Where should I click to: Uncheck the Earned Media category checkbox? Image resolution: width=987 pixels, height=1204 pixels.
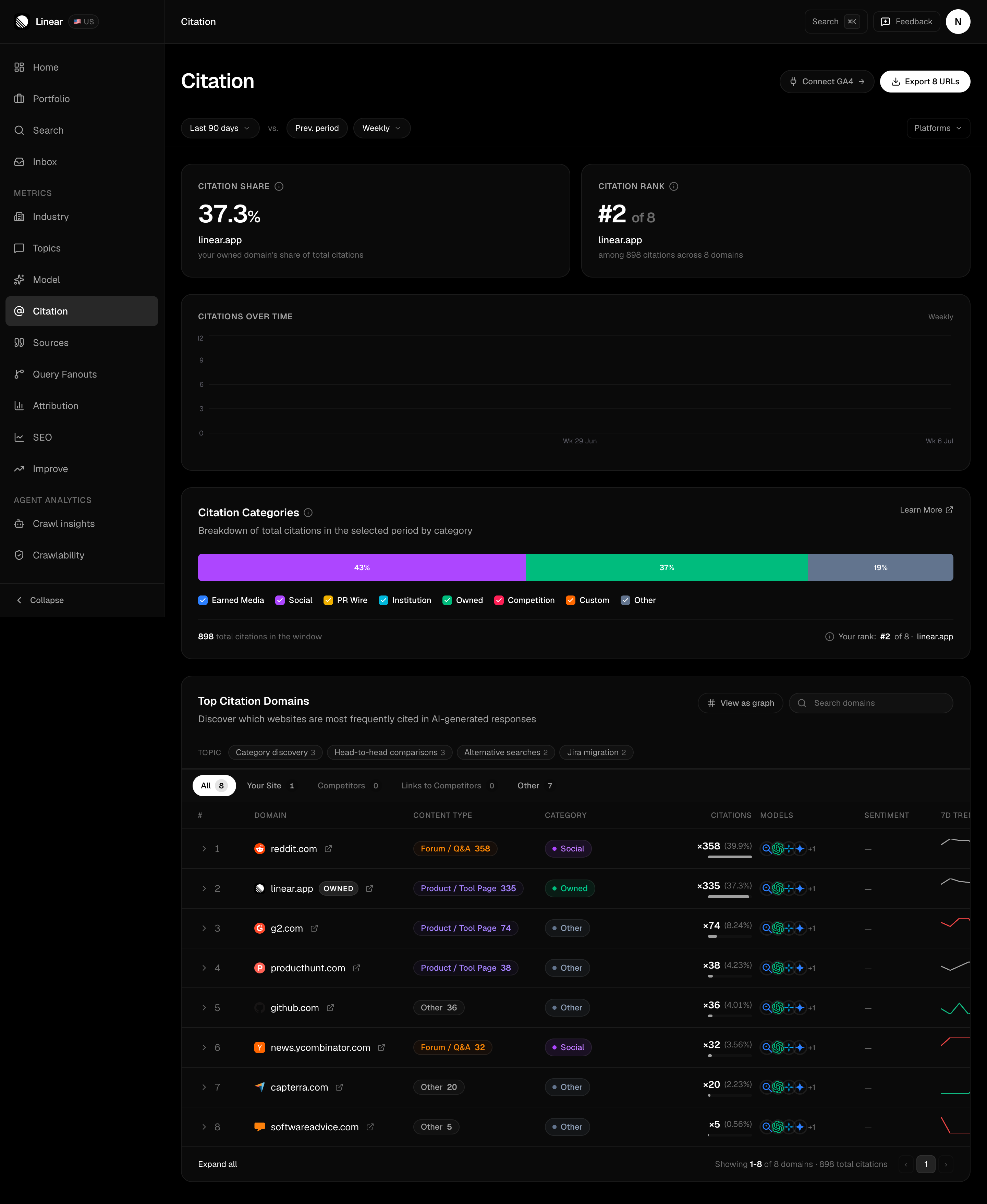203,600
